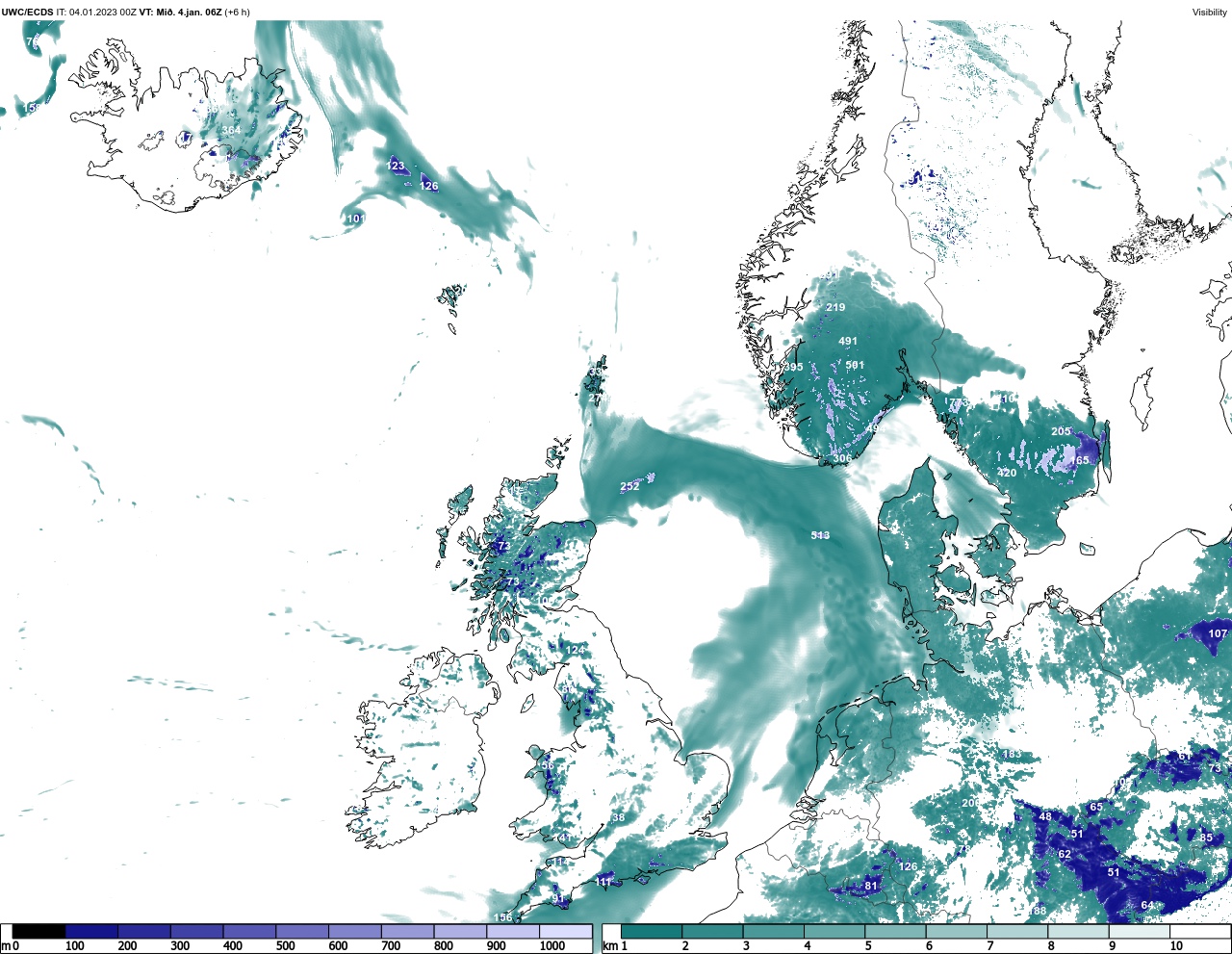Choose the pale lavender 900–1000 m legend swatch
The height and width of the screenshot is (954, 1232).
(x=511, y=932)
